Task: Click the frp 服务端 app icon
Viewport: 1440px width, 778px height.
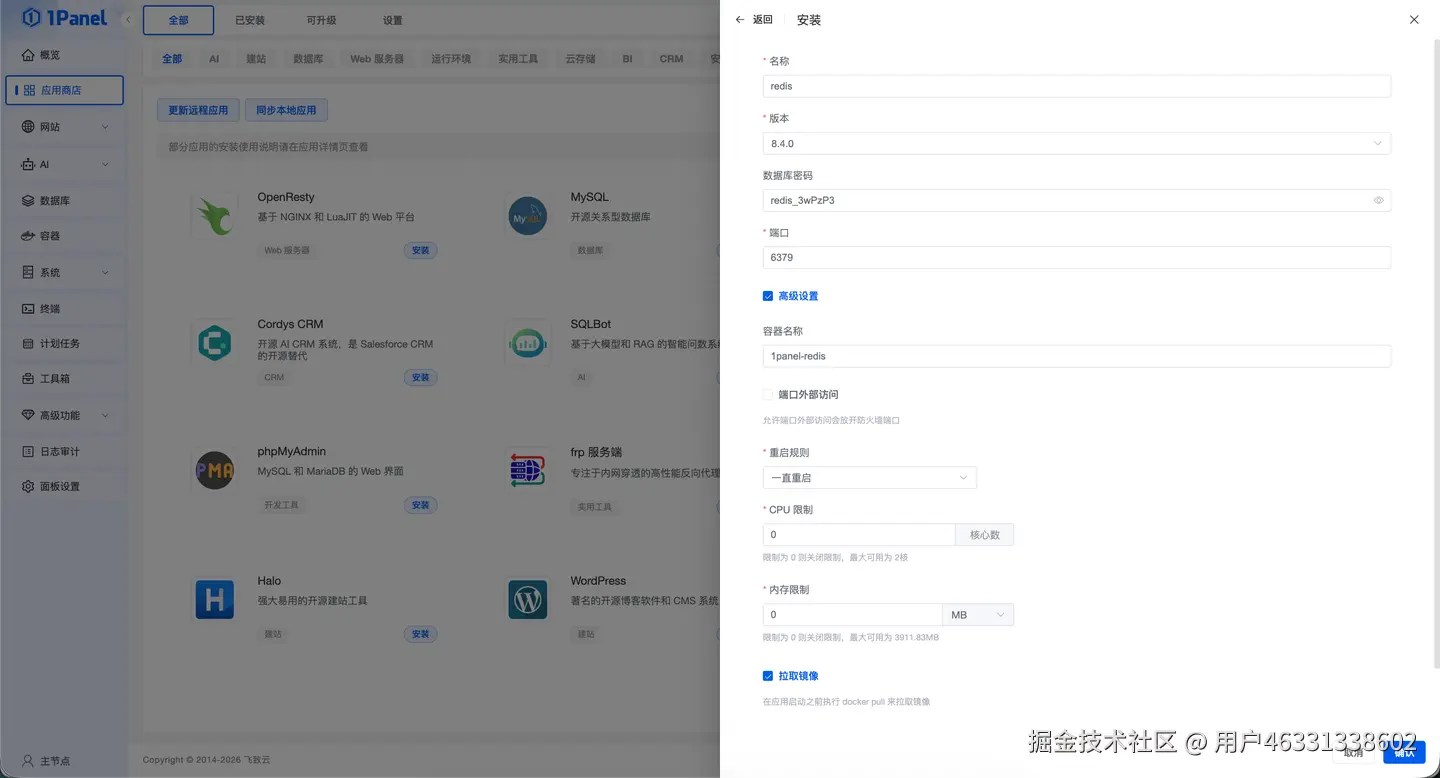Action: click(x=527, y=470)
